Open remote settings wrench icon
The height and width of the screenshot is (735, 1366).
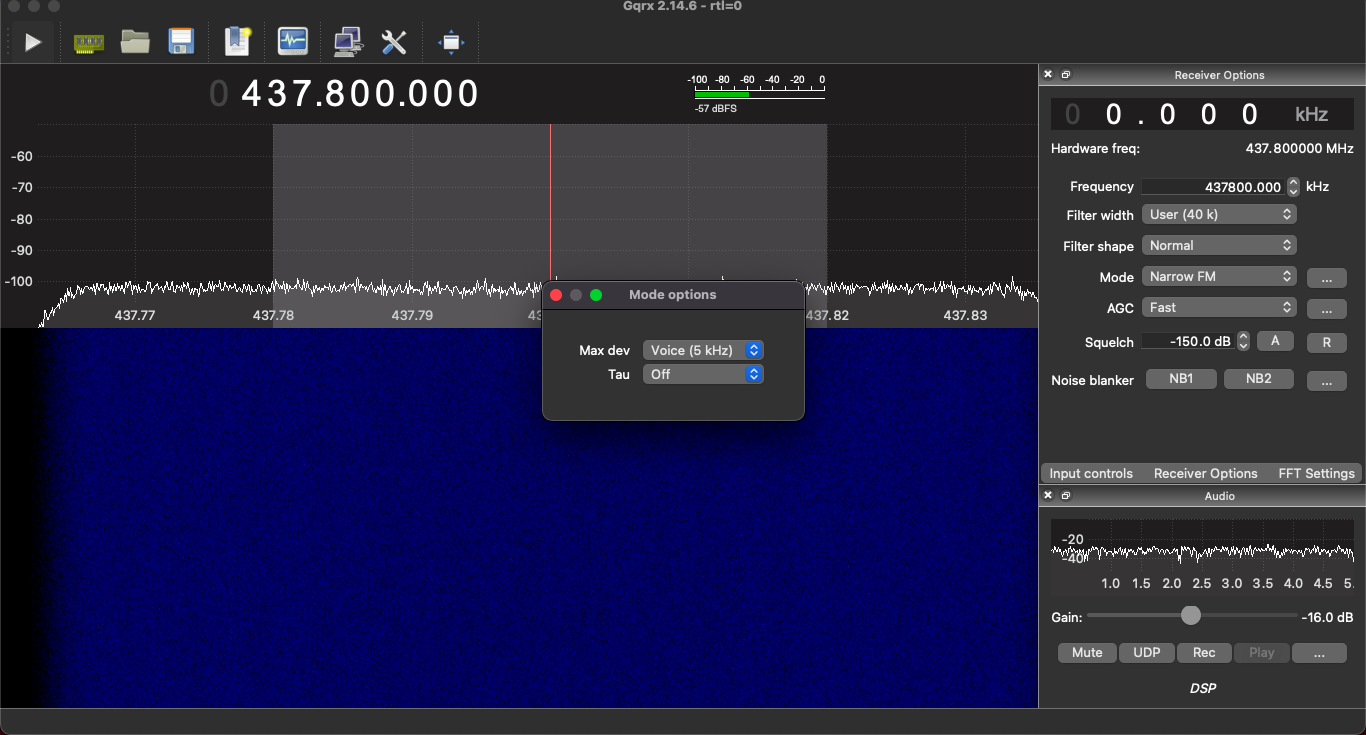[x=394, y=42]
